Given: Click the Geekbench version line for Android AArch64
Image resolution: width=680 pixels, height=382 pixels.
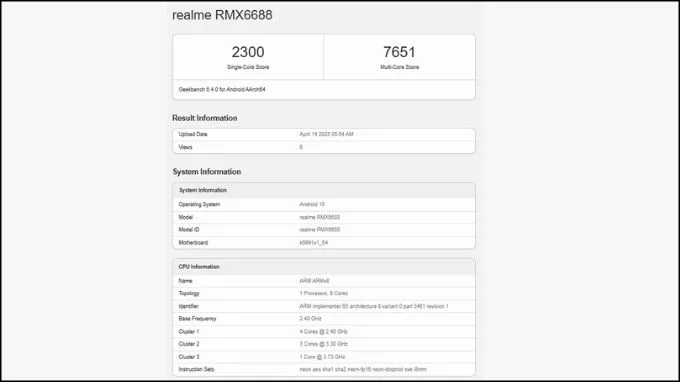Looking at the screenshot, I should [222, 89].
